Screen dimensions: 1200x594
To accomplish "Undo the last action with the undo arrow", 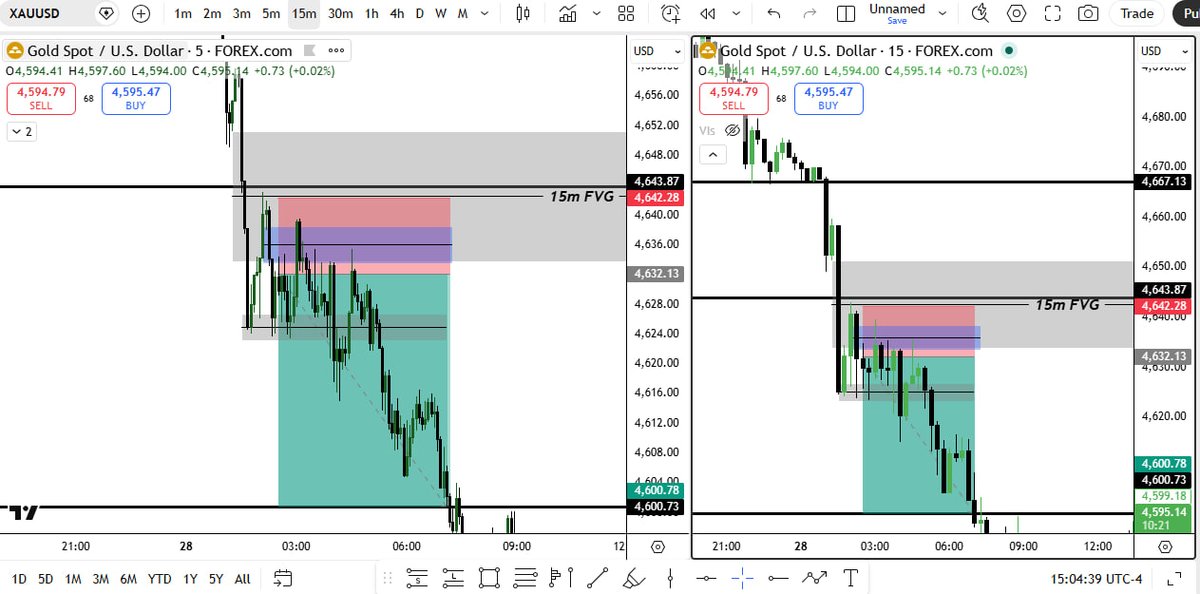I will (x=774, y=14).
